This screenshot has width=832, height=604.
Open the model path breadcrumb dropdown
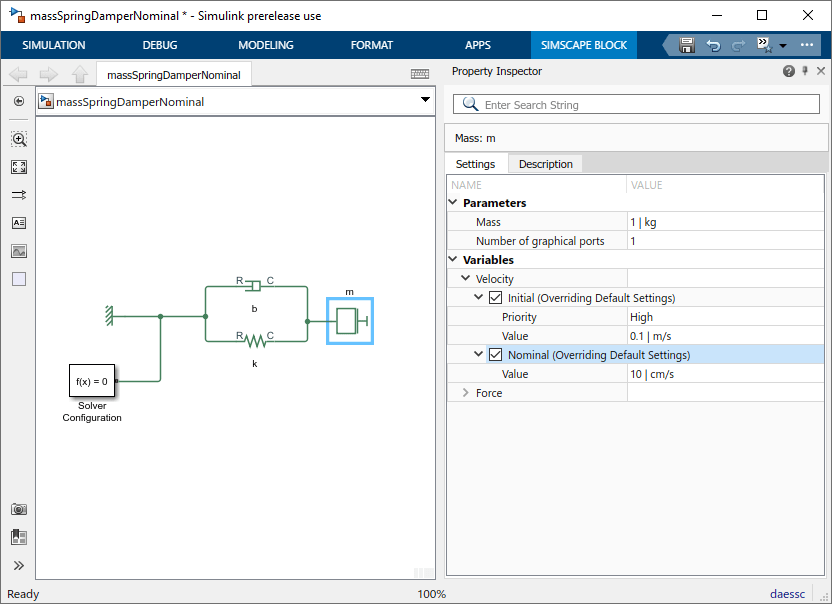click(425, 100)
